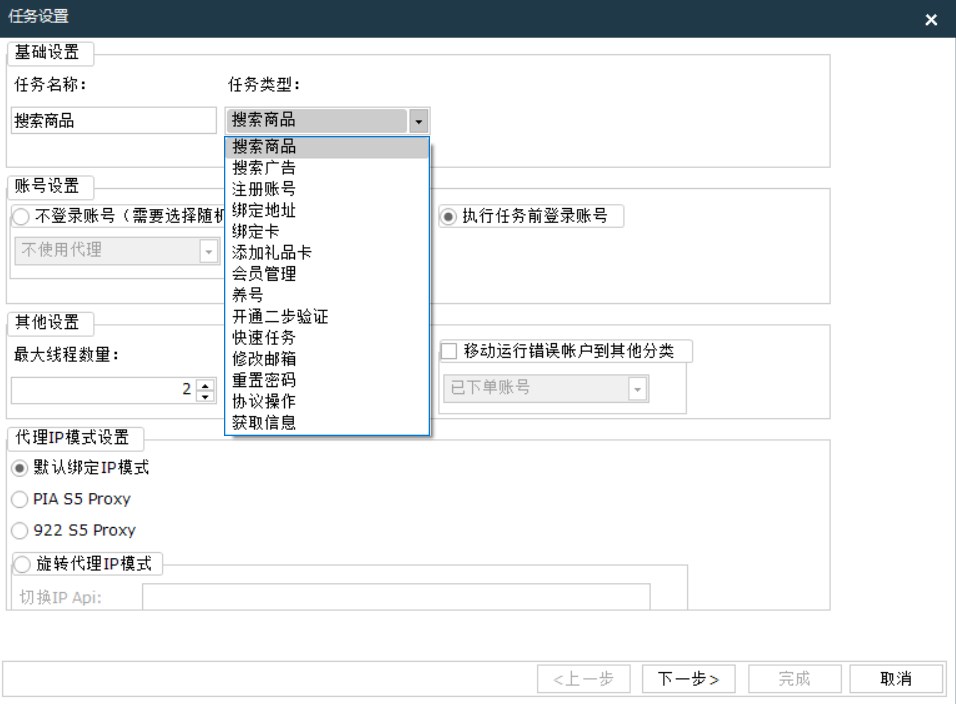
Task: Select 搜索广告 from the task type list
Action: click(x=327, y=168)
